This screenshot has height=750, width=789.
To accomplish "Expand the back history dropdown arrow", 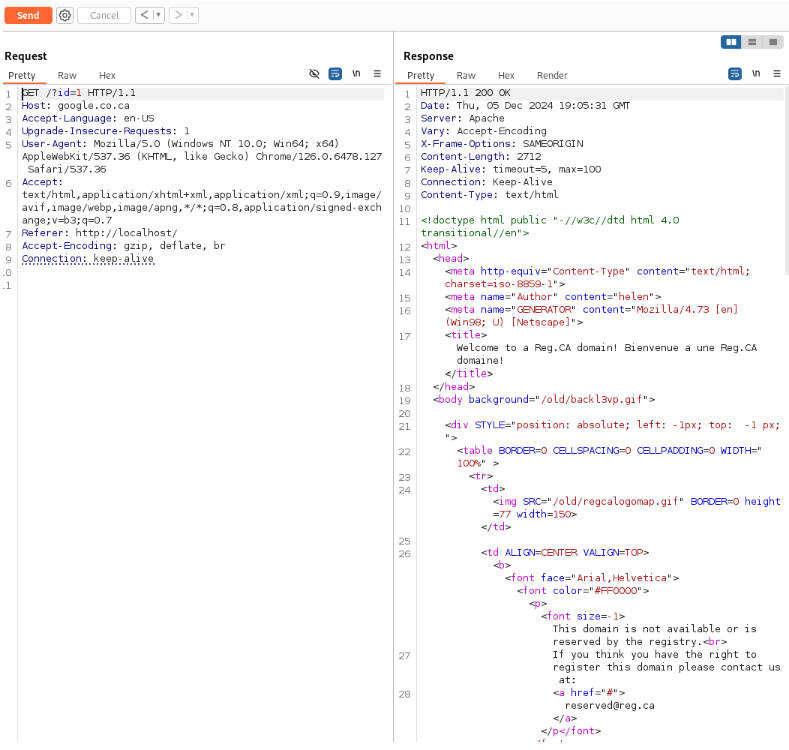I will 158,15.
